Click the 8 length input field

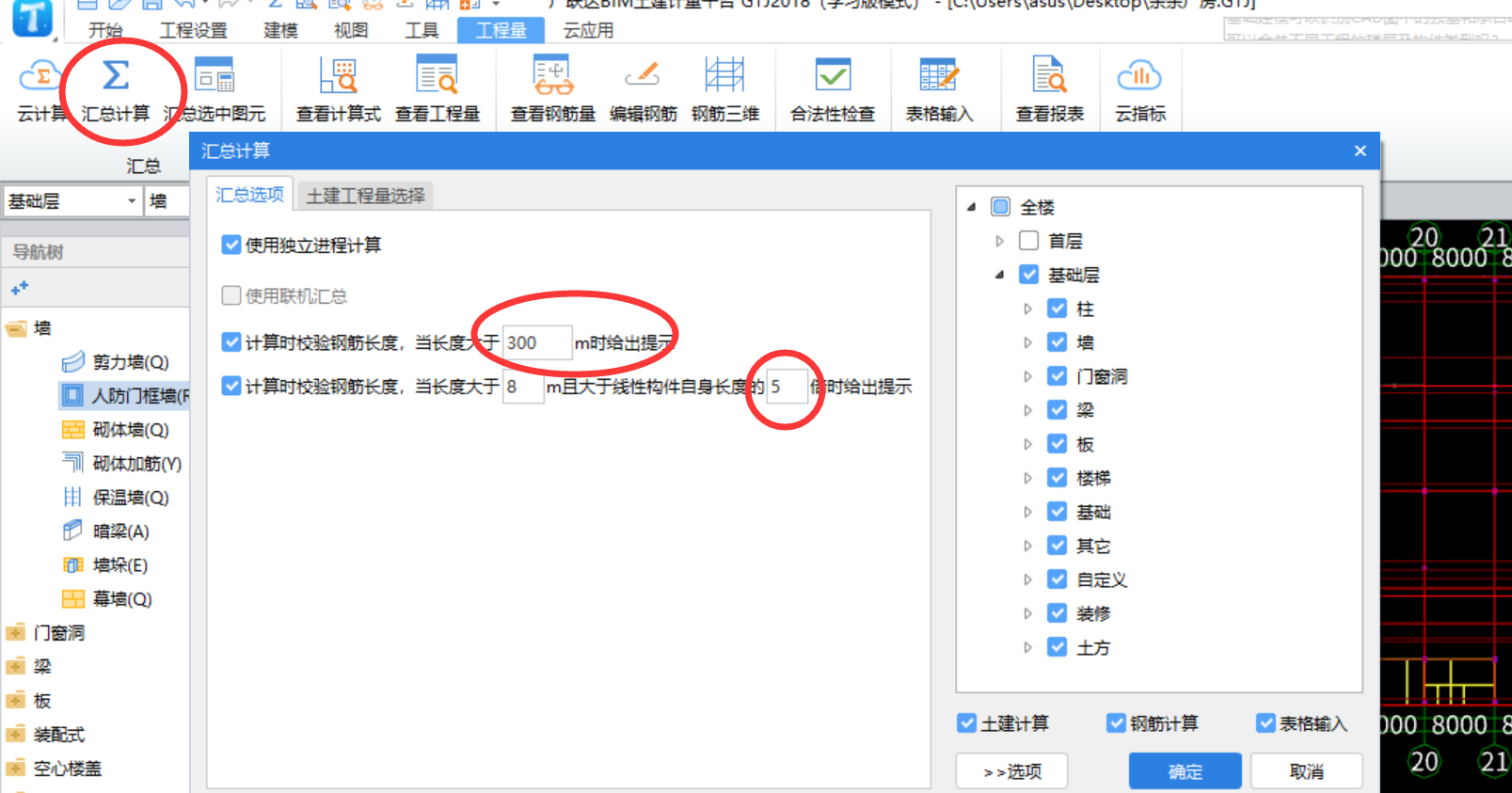[x=523, y=386]
